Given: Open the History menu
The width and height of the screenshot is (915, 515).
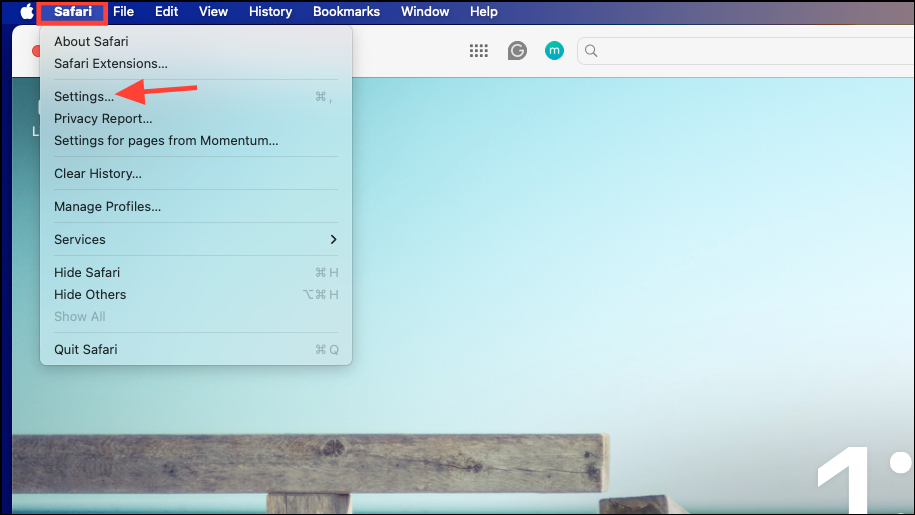Looking at the screenshot, I should tap(270, 12).
